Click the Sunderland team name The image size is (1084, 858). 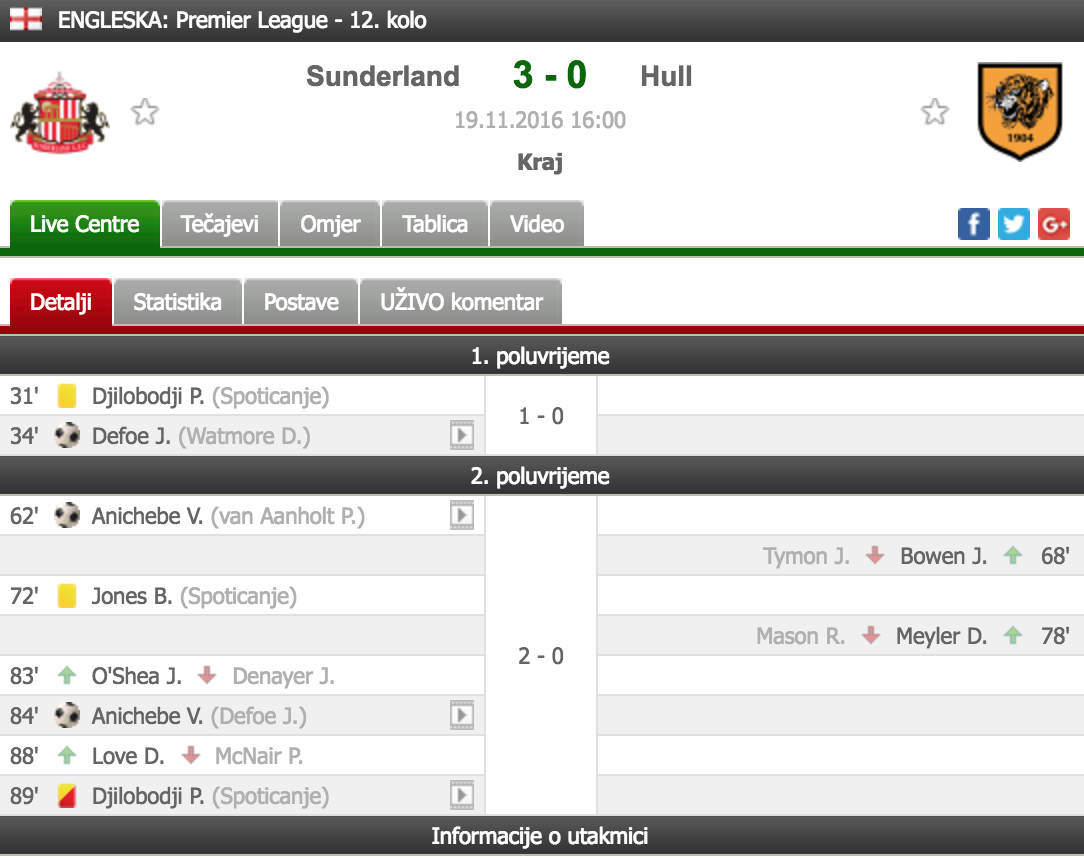(x=383, y=76)
